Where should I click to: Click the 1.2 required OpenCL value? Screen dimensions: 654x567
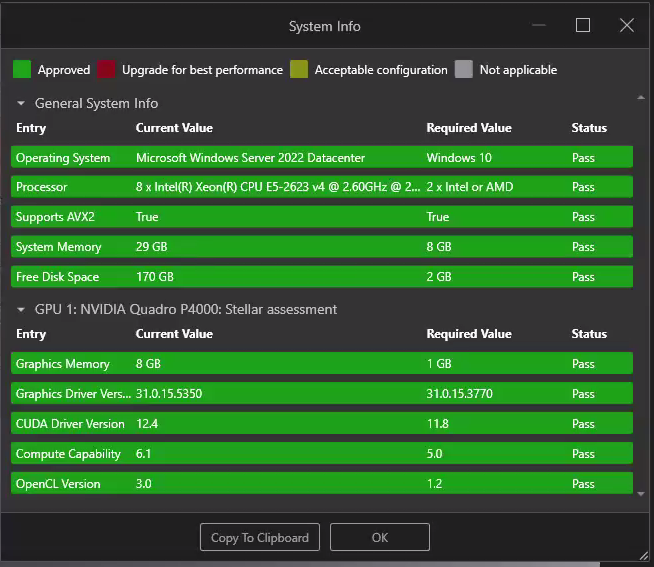434,484
